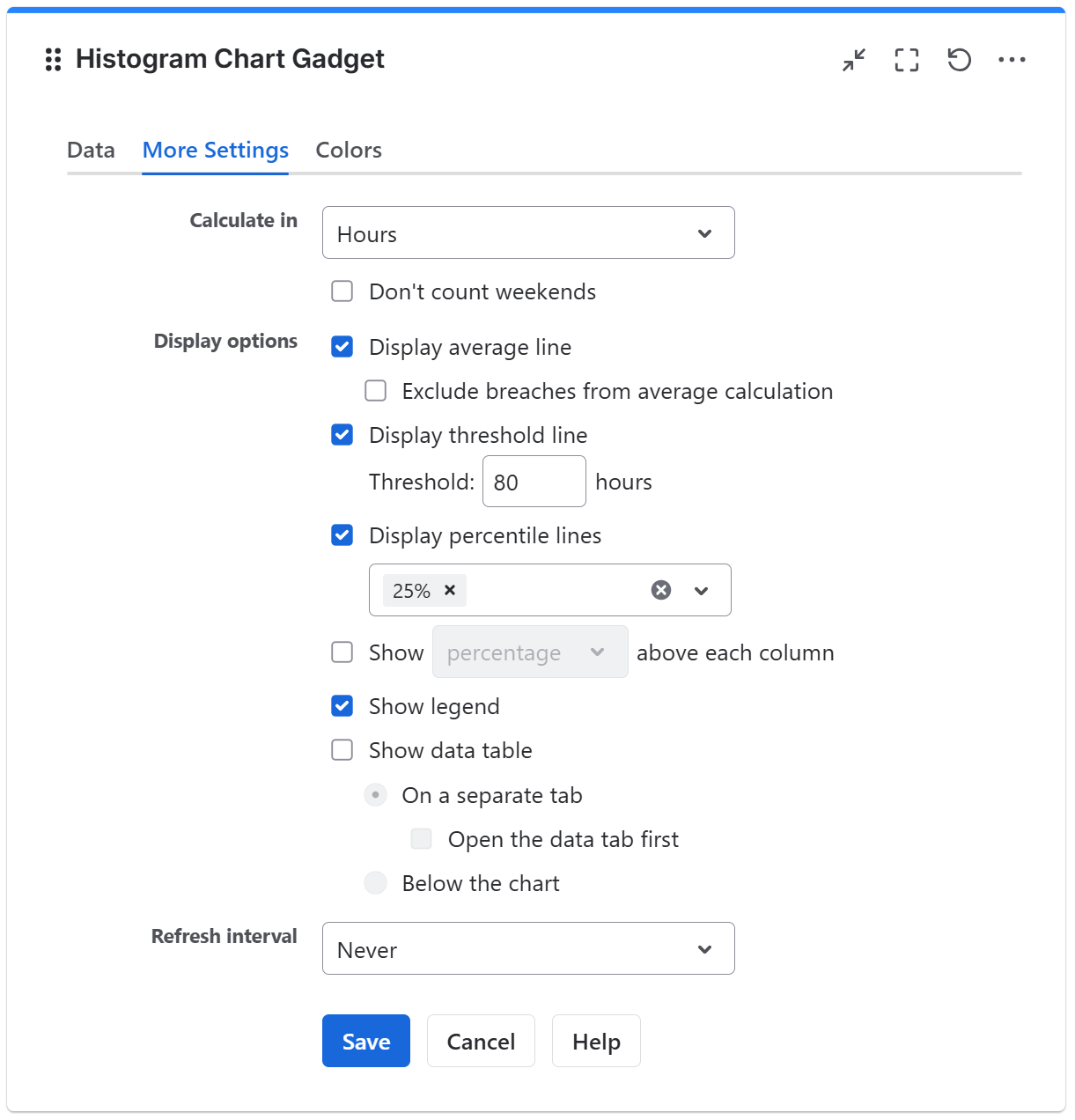Maximize the gadget to full screen

click(907, 60)
